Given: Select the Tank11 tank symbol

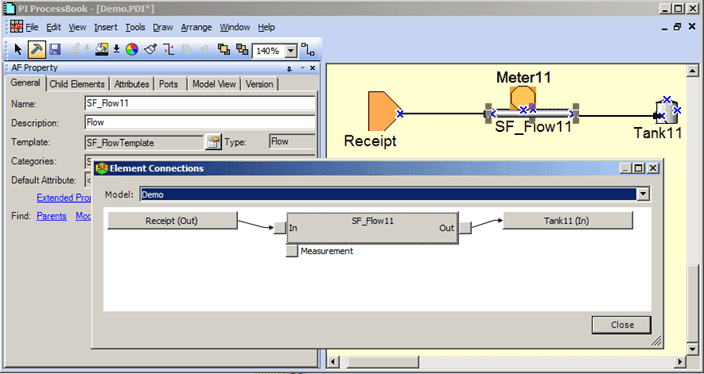Looking at the screenshot, I should (x=667, y=112).
